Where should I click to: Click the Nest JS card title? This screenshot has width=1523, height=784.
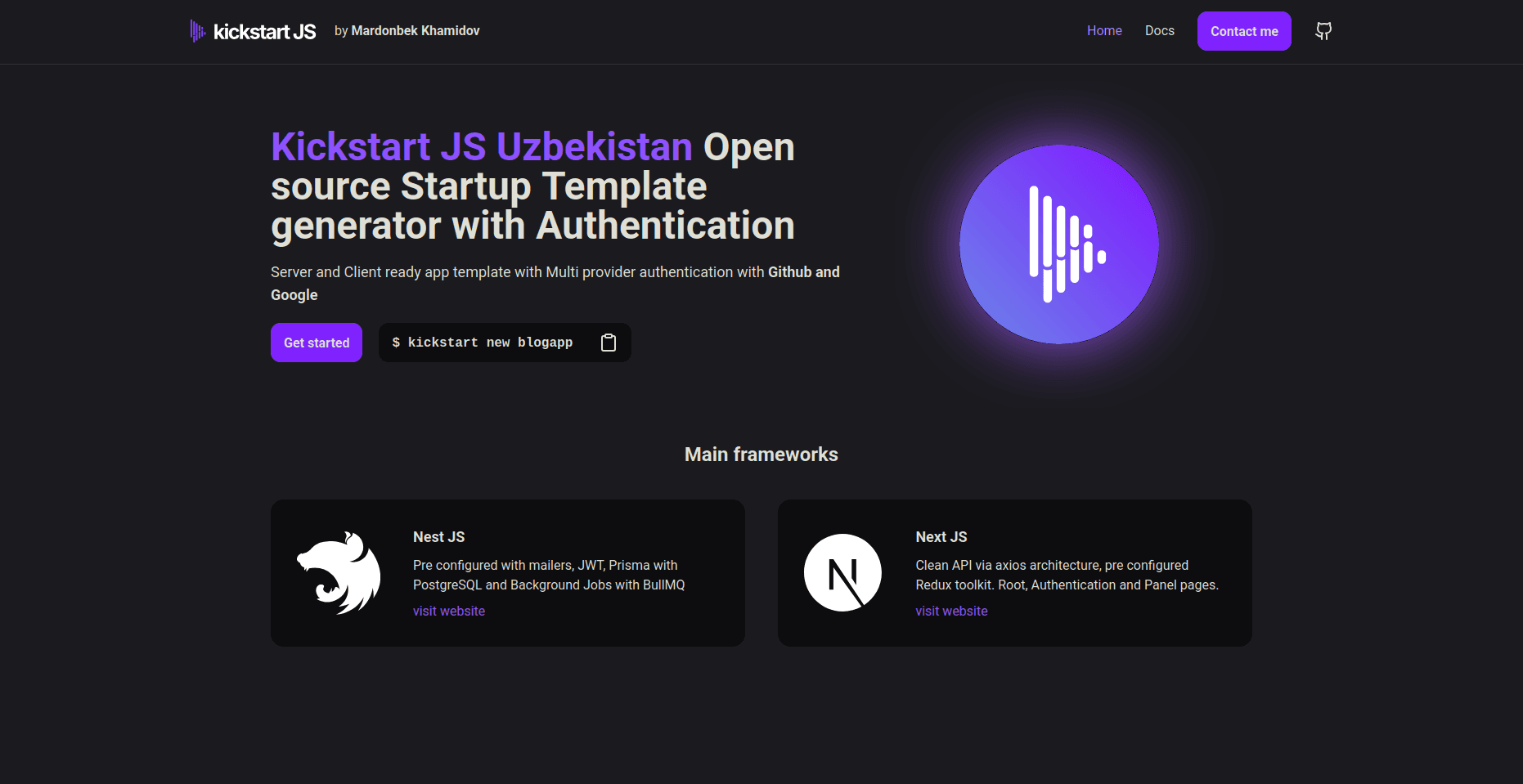pos(438,537)
